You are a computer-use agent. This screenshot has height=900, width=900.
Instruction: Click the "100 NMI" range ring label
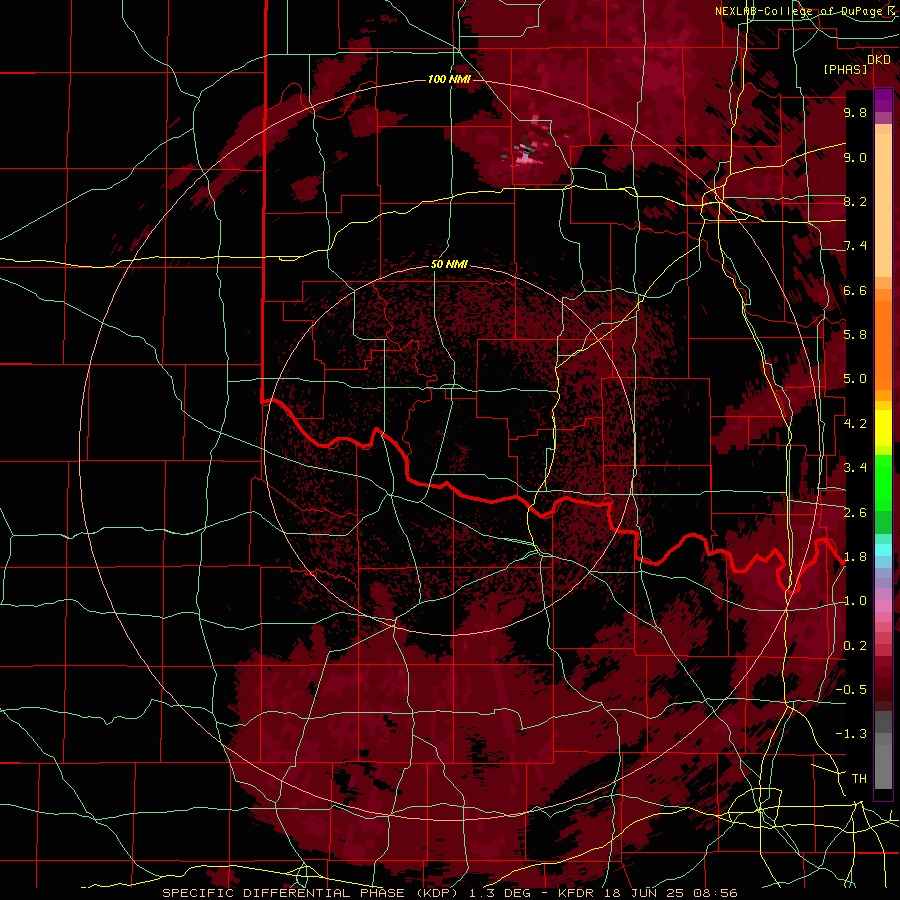click(449, 79)
